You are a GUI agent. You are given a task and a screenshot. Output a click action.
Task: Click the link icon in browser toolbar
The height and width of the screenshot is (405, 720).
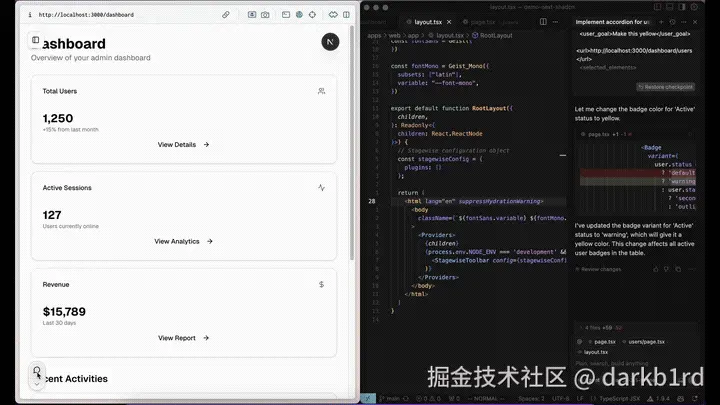click(225, 15)
